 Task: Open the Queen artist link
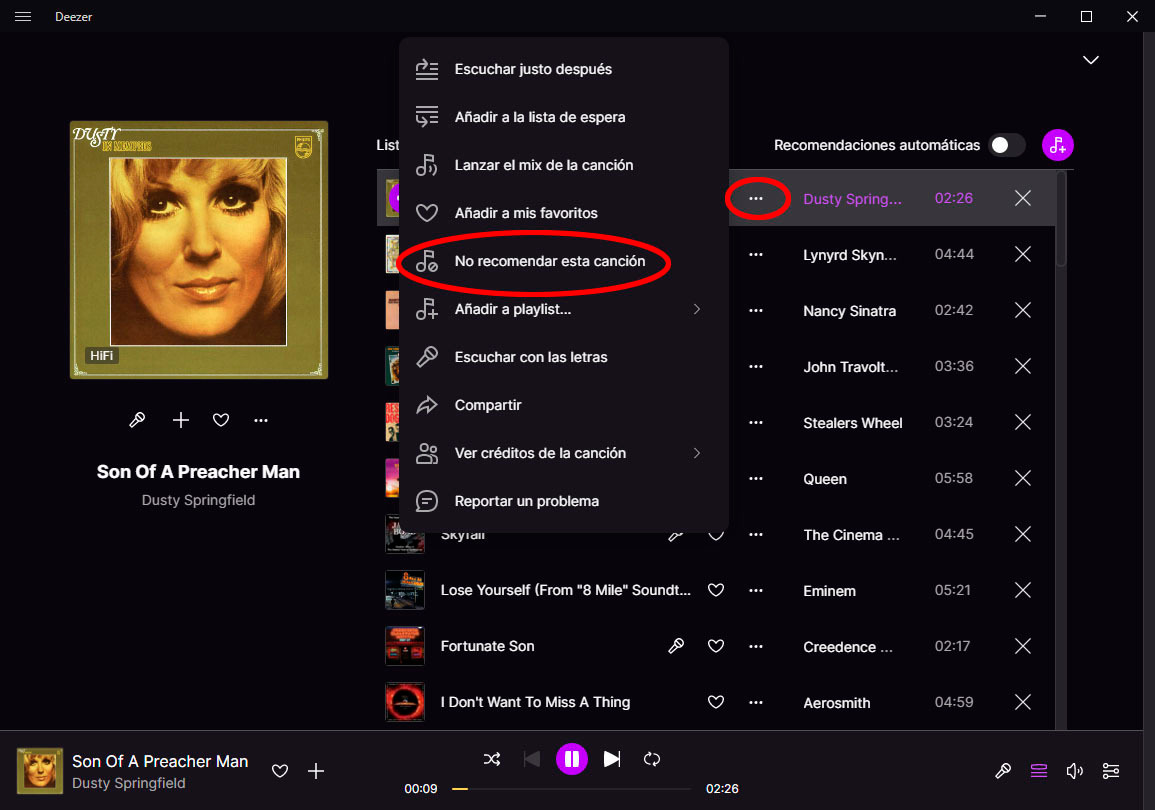coord(824,479)
